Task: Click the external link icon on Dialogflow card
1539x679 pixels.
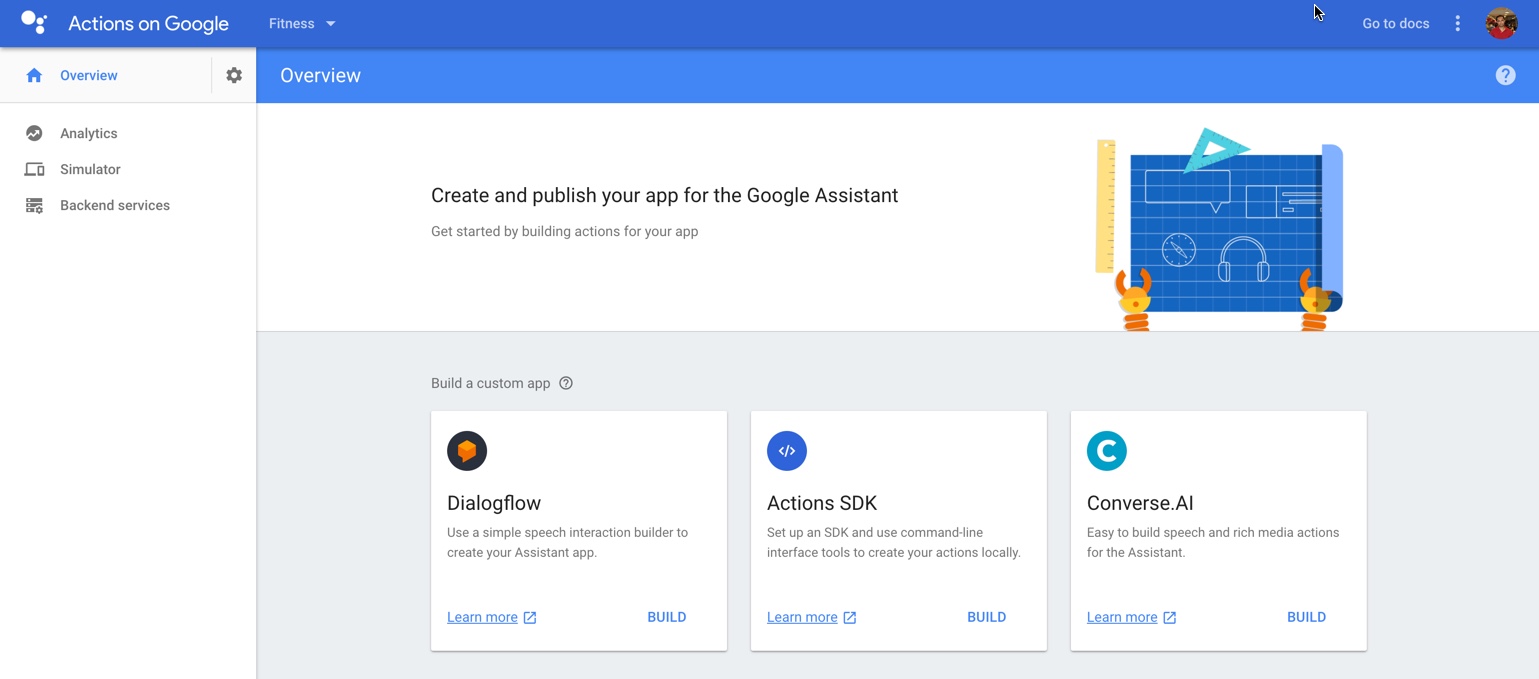Action: pyautogui.click(x=530, y=617)
